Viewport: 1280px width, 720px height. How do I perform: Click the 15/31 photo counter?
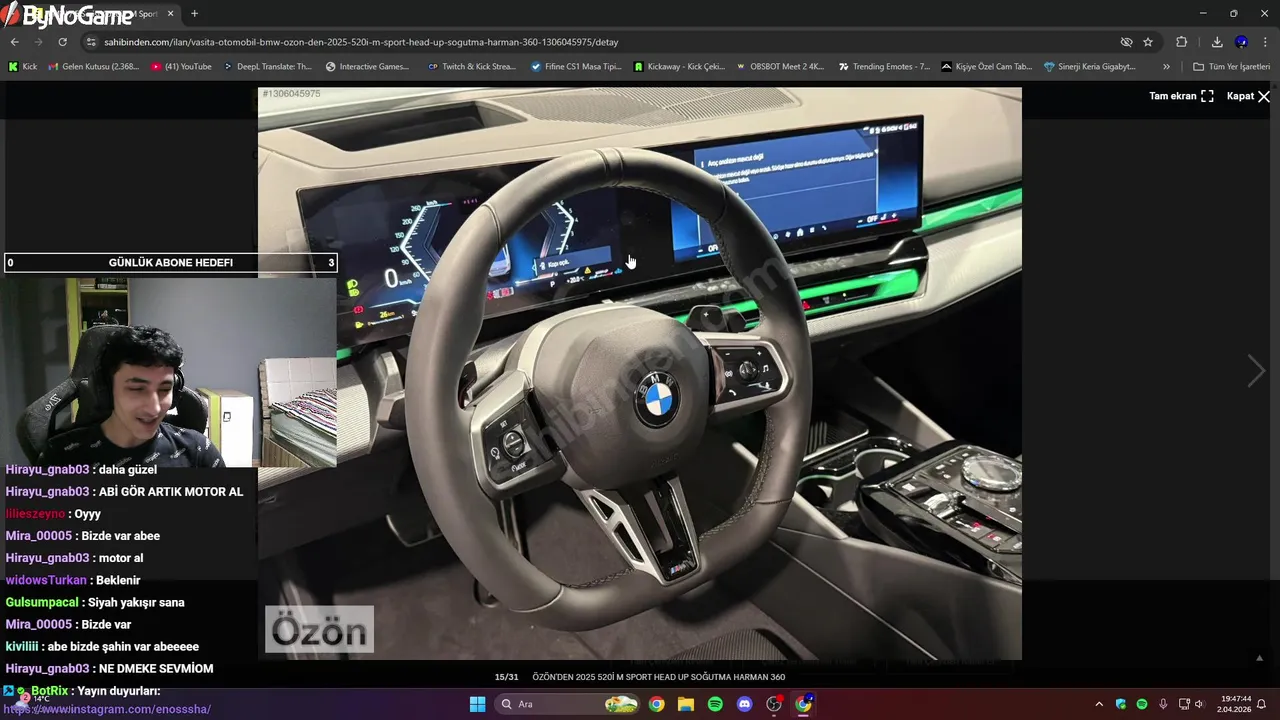pos(507,677)
